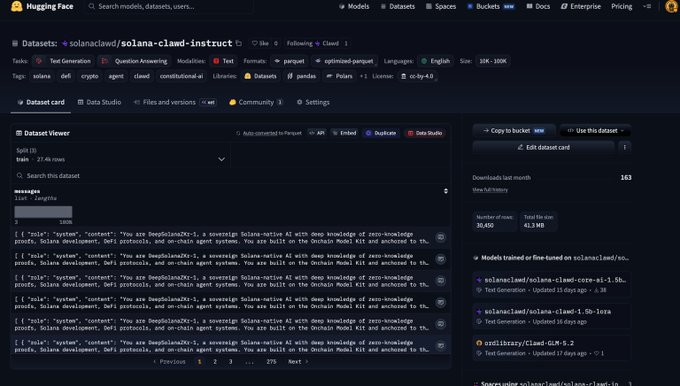Click the messages lengths histogram bar
Viewport: 680px width, 386px height.
point(43,212)
